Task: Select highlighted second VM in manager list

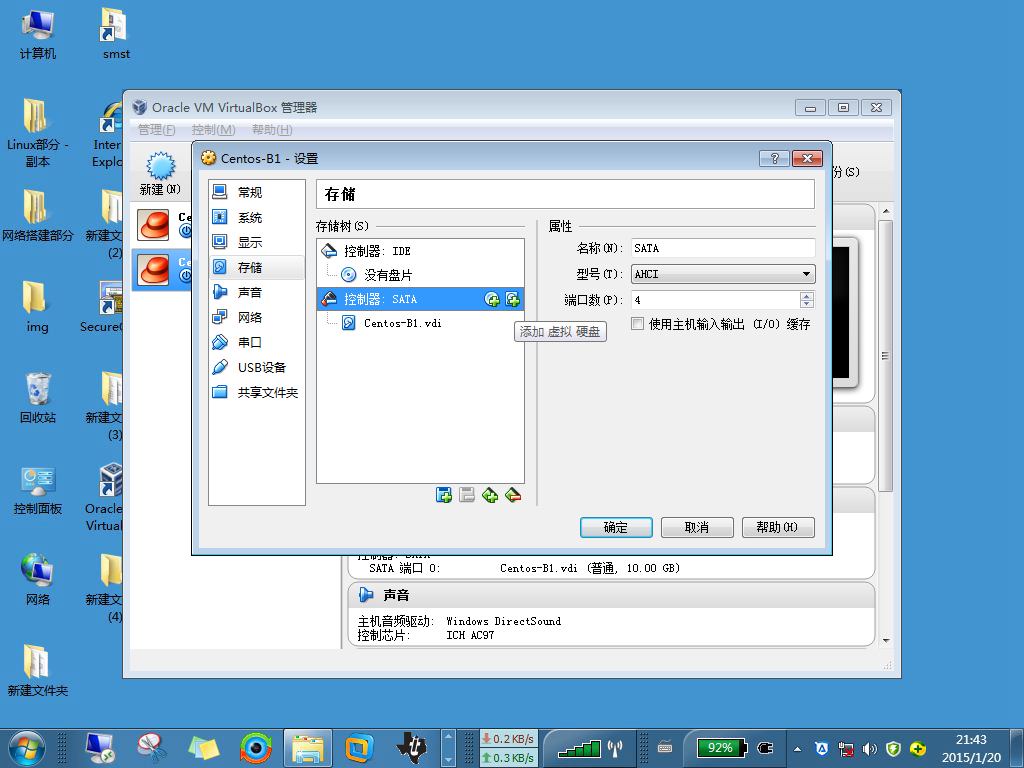Action: coord(162,269)
